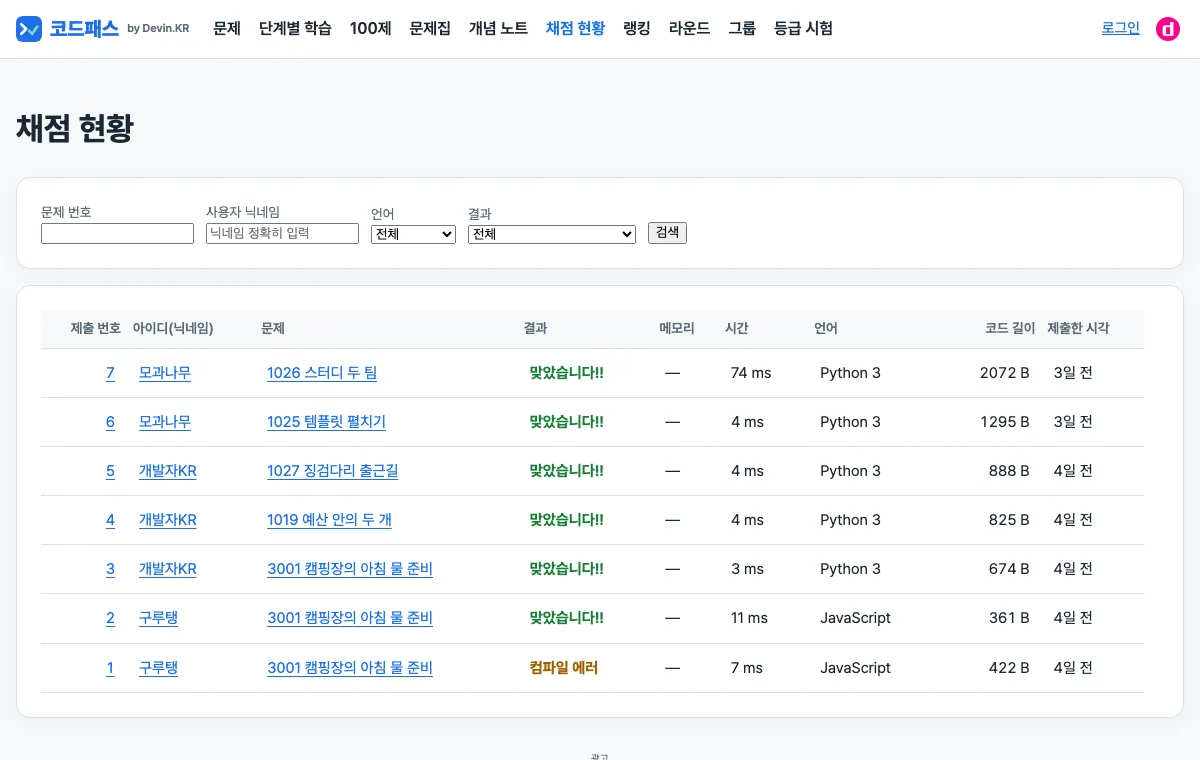The height and width of the screenshot is (760, 1200).
Task: Open submission number 1
Action: pos(110,668)
